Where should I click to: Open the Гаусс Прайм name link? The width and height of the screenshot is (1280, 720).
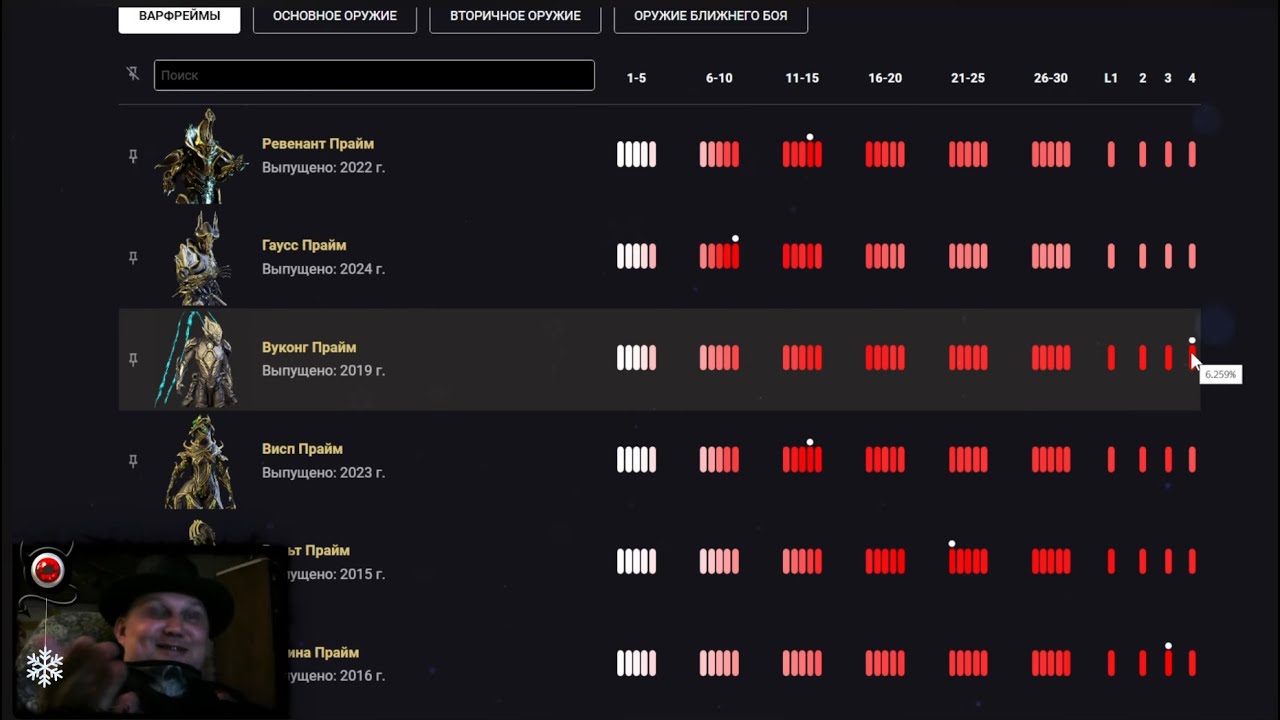[304, 245]
